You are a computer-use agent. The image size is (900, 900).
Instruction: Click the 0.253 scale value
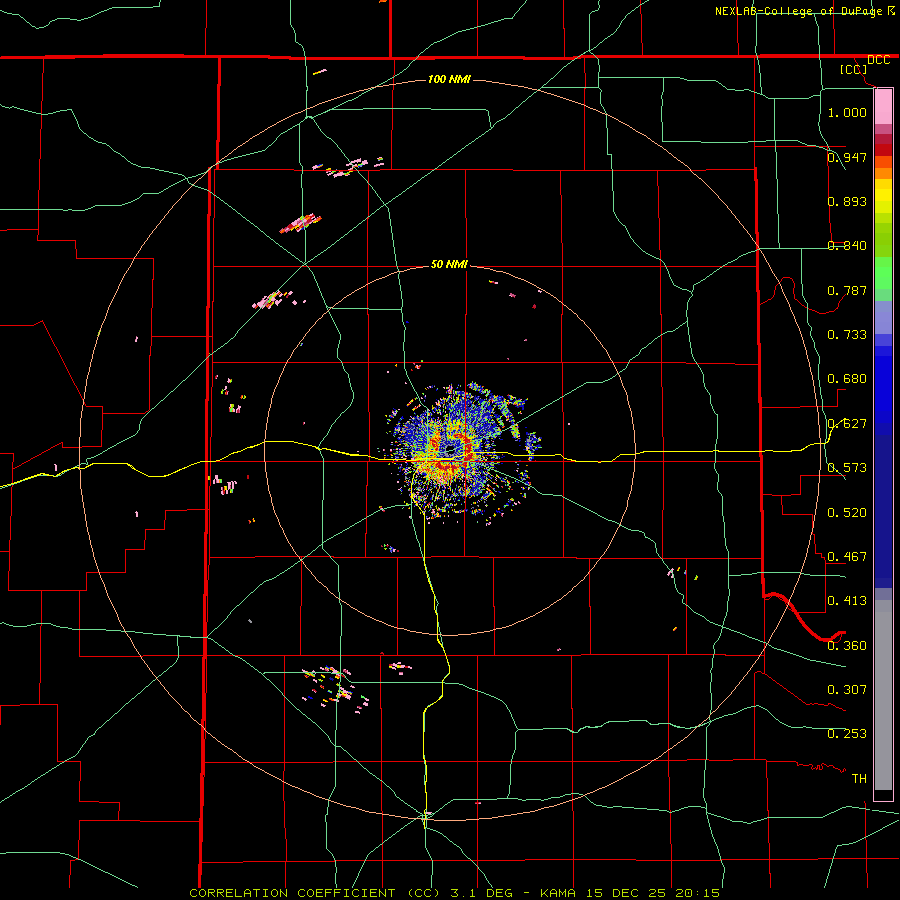[x=847, y=734]
